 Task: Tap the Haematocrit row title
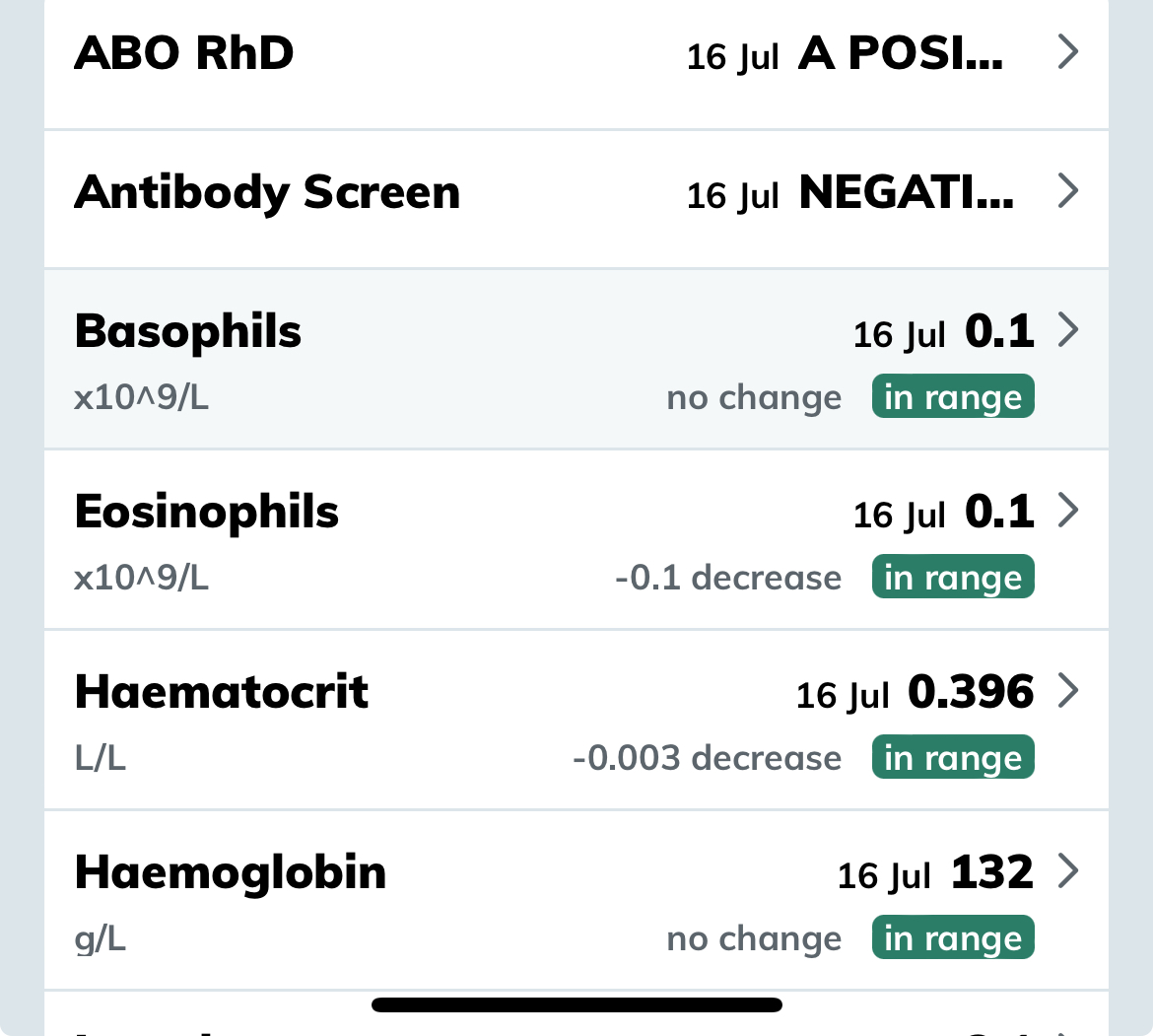pyautogui.click(x=222, y=692)
